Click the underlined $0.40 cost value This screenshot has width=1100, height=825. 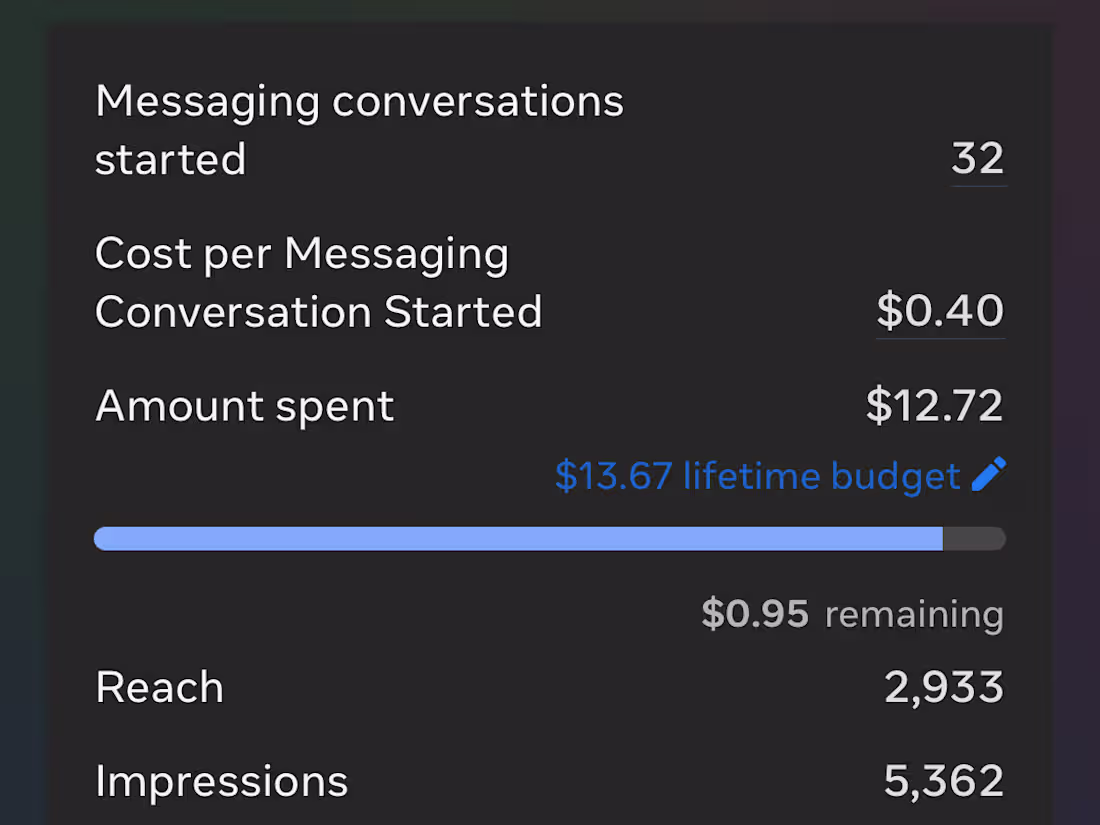click(940, 311)
